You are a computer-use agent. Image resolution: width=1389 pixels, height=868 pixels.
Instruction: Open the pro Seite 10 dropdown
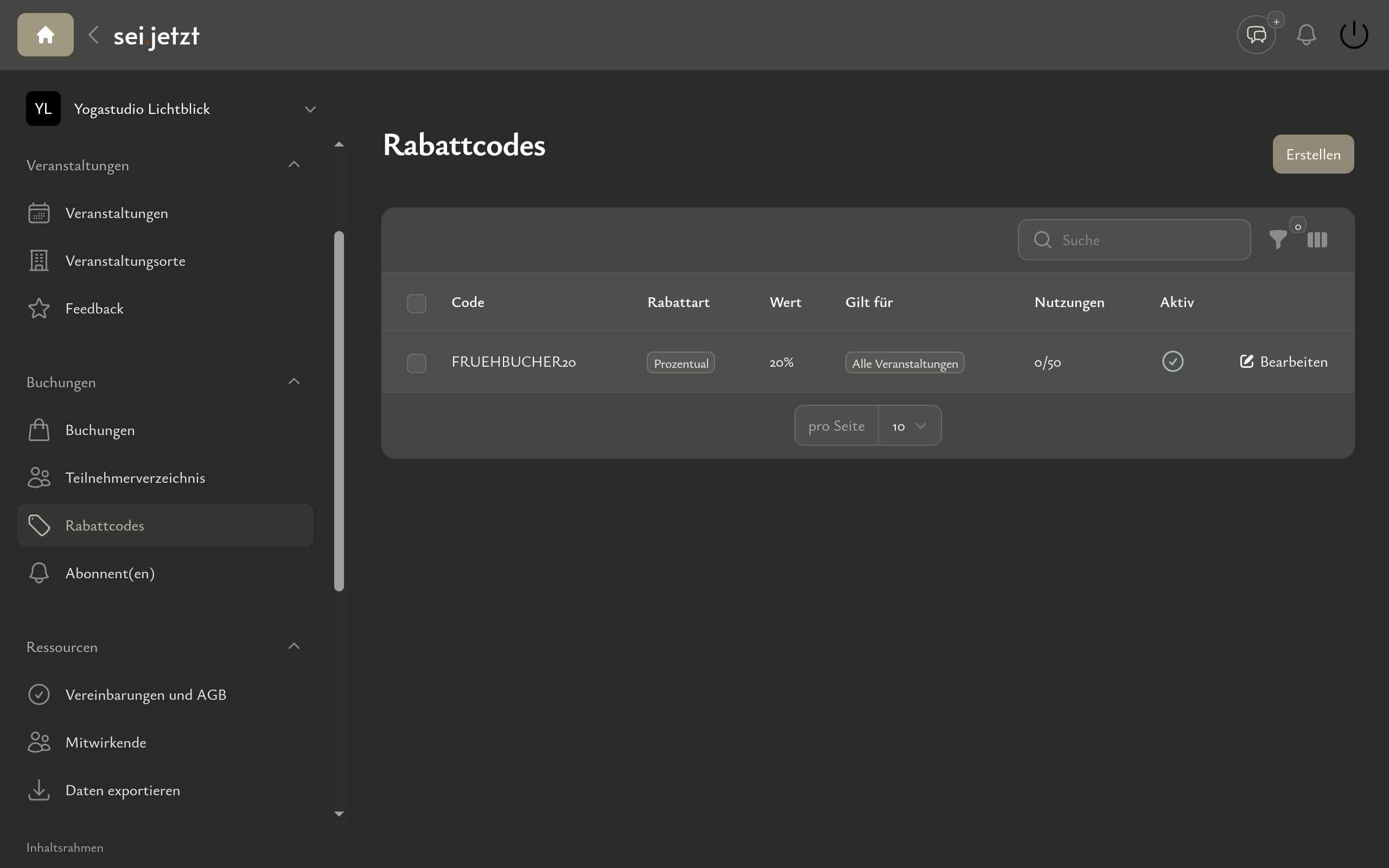[x=909, y=426]
